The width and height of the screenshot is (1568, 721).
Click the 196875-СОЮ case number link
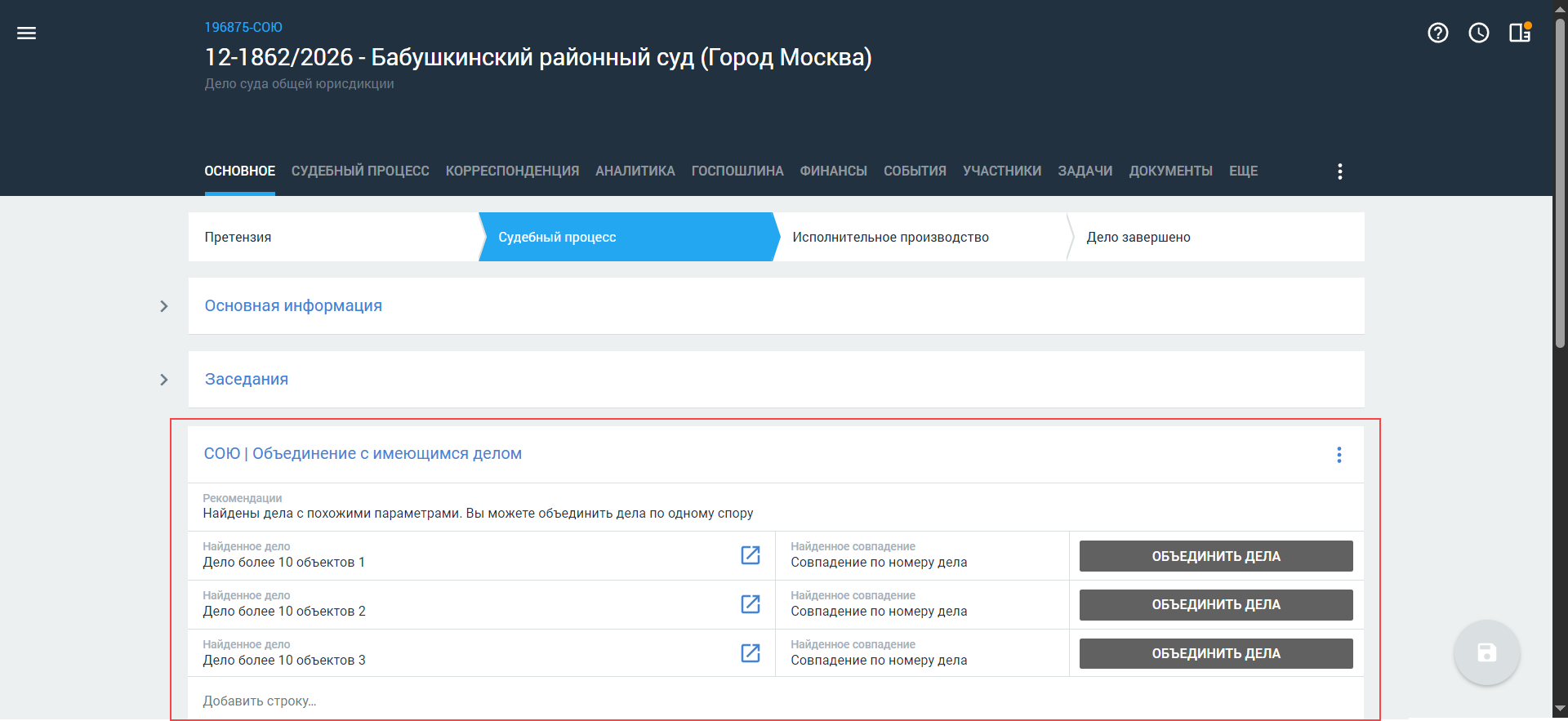243,27
